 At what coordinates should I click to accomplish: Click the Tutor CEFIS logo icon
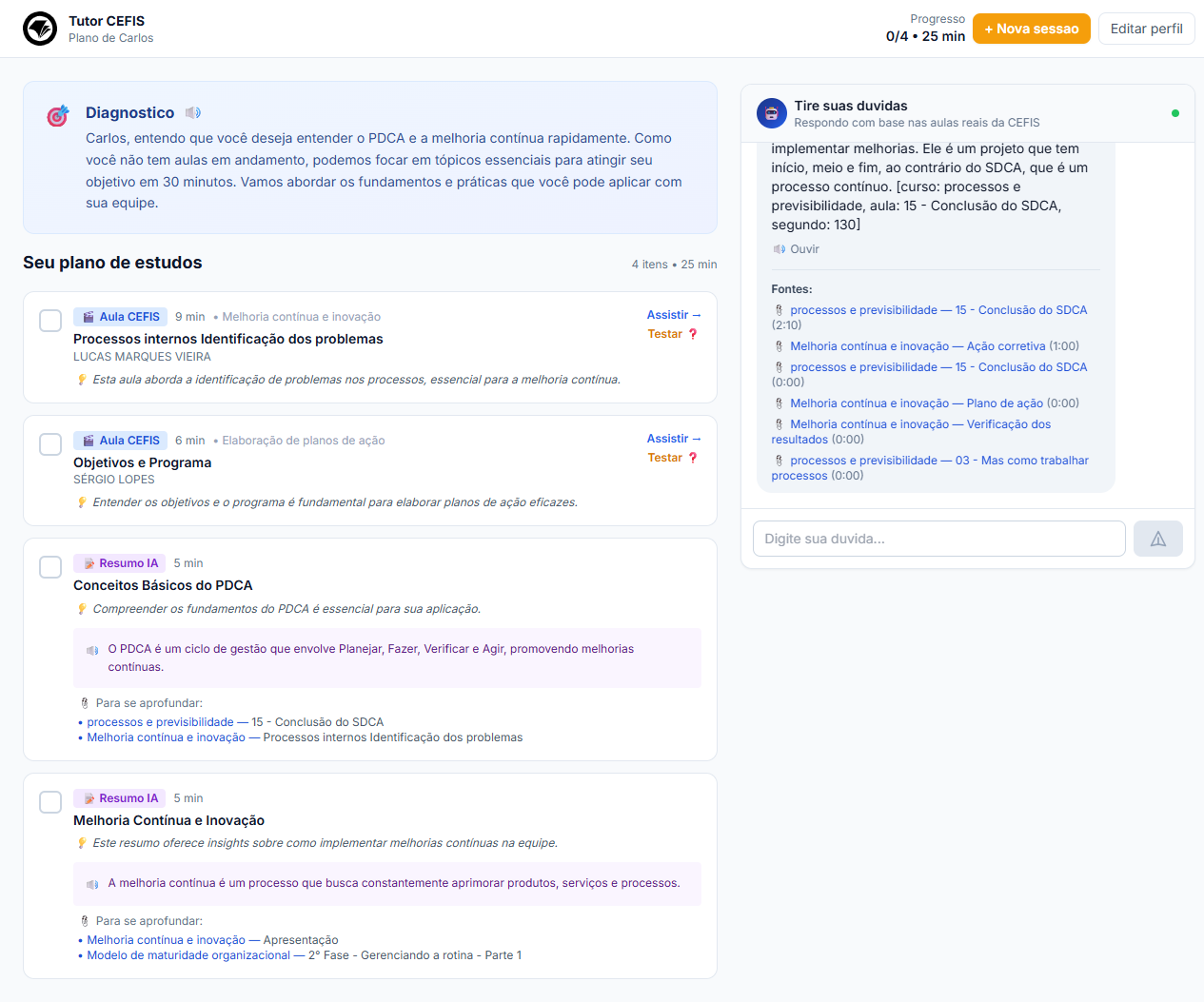pyautogui.click(x=40, y=29)
